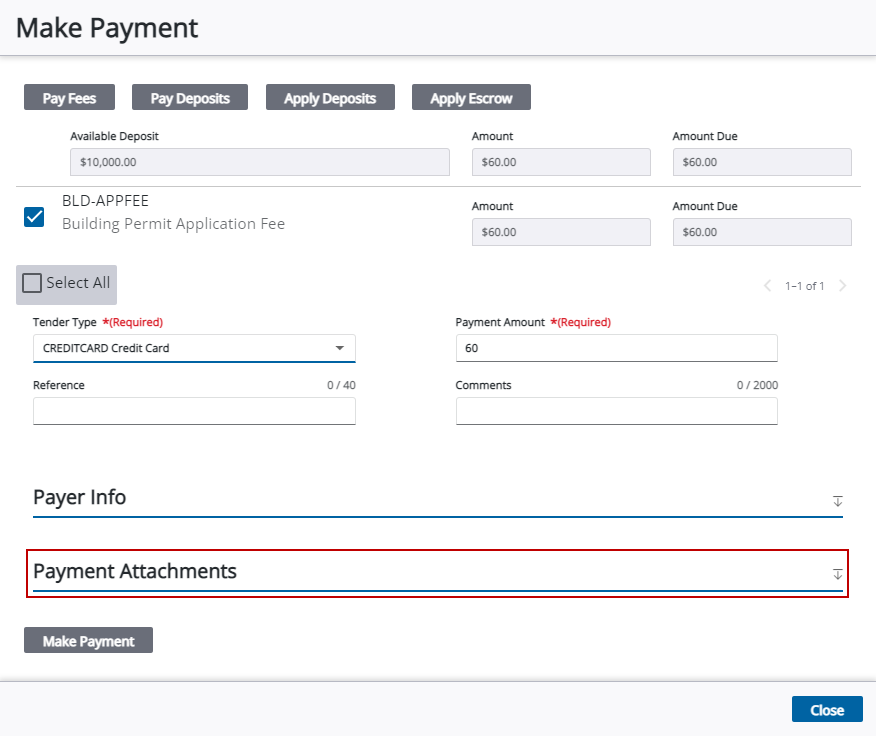Close the Make Payment dialog
Image resolution: width=876 pixels, height=736 pixels.
(x=827, y=710)
